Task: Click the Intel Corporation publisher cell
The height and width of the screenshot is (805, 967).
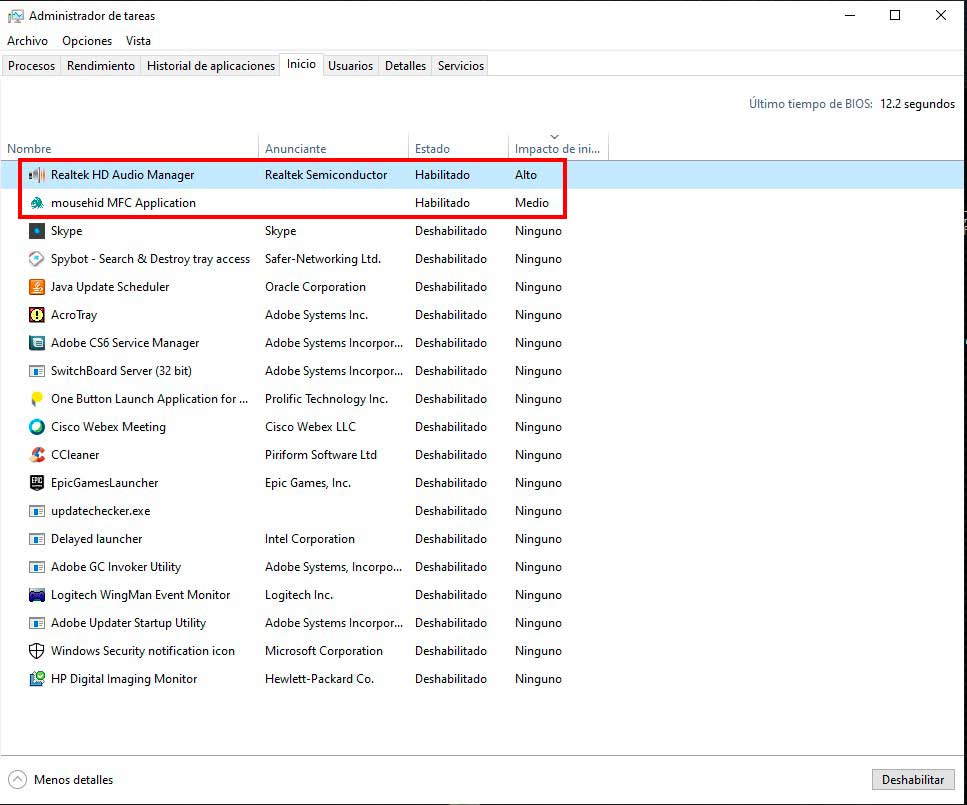Action: pos(310,539)
